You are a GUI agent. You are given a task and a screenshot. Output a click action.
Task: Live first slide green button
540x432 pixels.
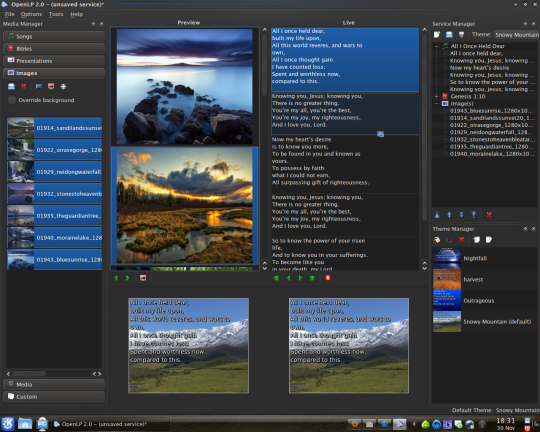pyautogui.click(x=276, y=278)
